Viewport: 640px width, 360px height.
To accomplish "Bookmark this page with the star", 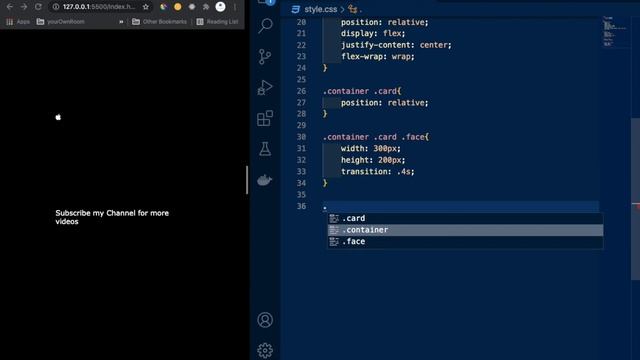I will click(146, 7).
